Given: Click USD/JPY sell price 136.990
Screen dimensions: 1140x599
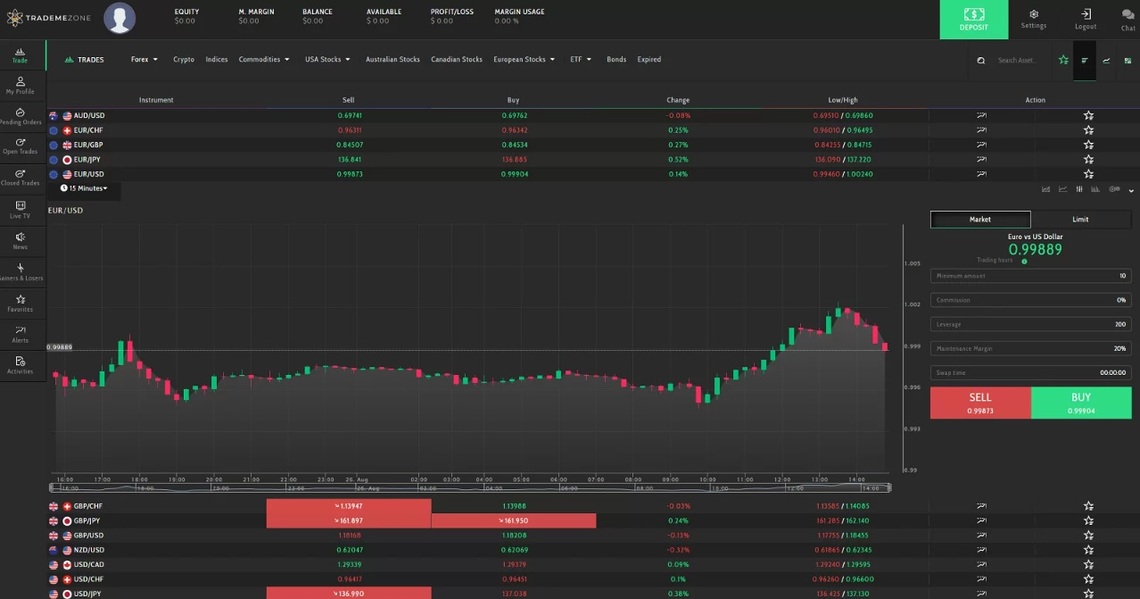Looking at the screenshot, I should (x=348, y=593).
